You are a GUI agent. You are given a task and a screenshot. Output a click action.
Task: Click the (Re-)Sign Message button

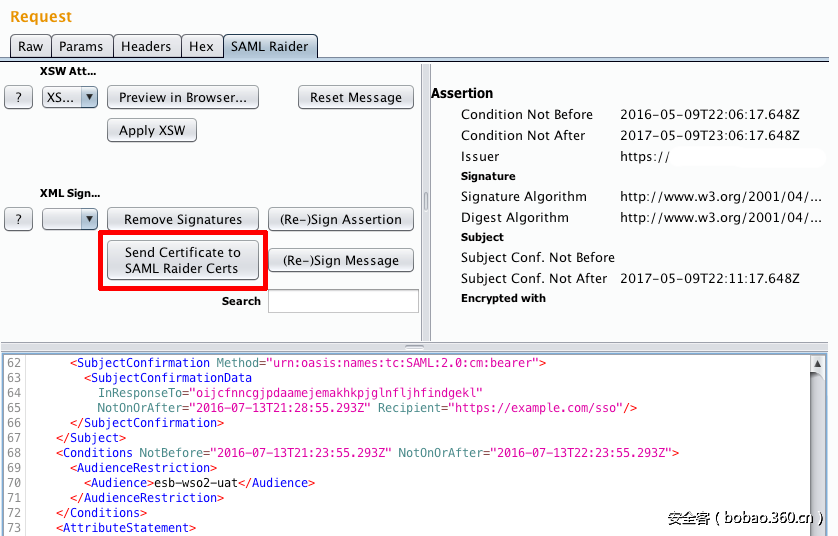[x=341, y=260]
